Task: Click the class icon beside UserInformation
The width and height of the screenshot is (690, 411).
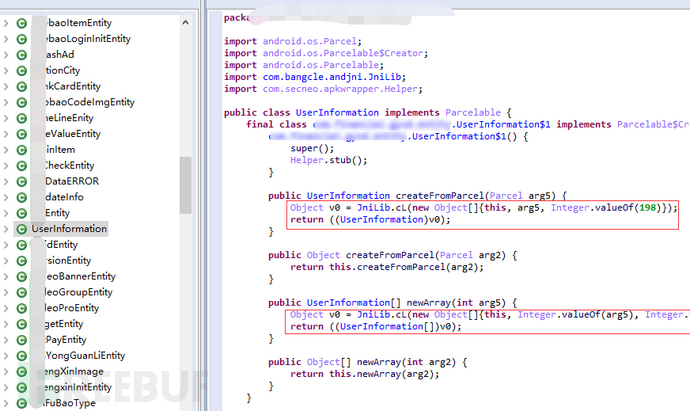Action: (x=22, y=229)
